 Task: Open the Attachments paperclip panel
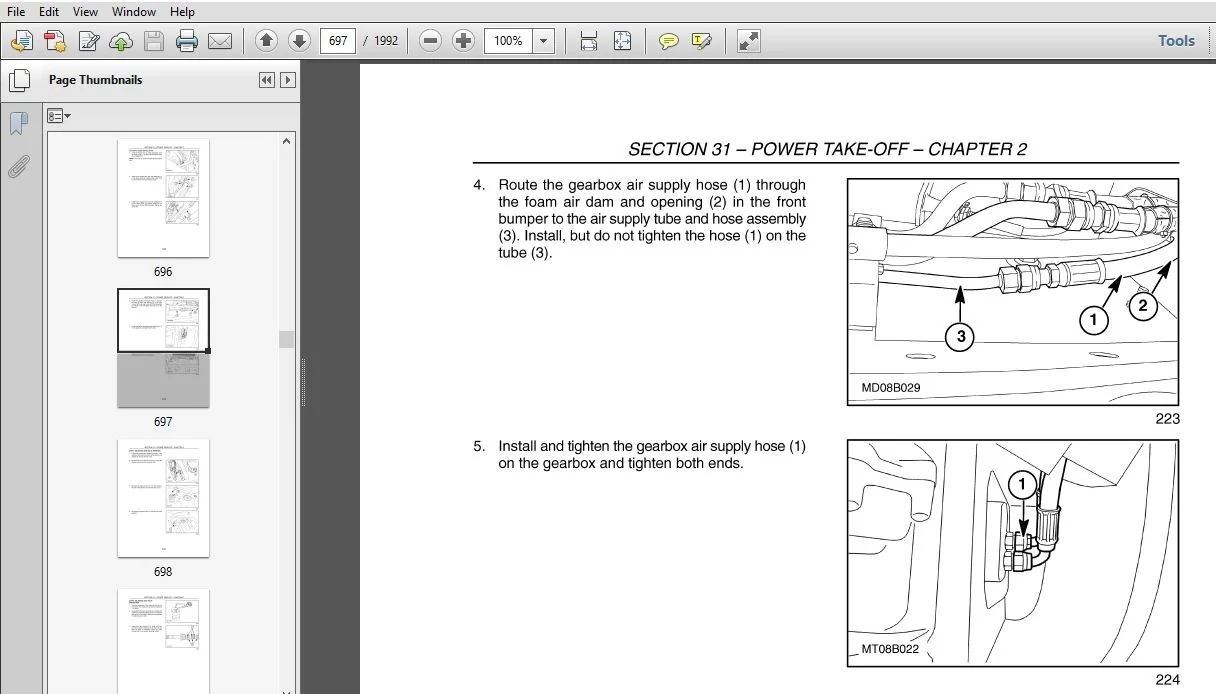coord(18,166)
